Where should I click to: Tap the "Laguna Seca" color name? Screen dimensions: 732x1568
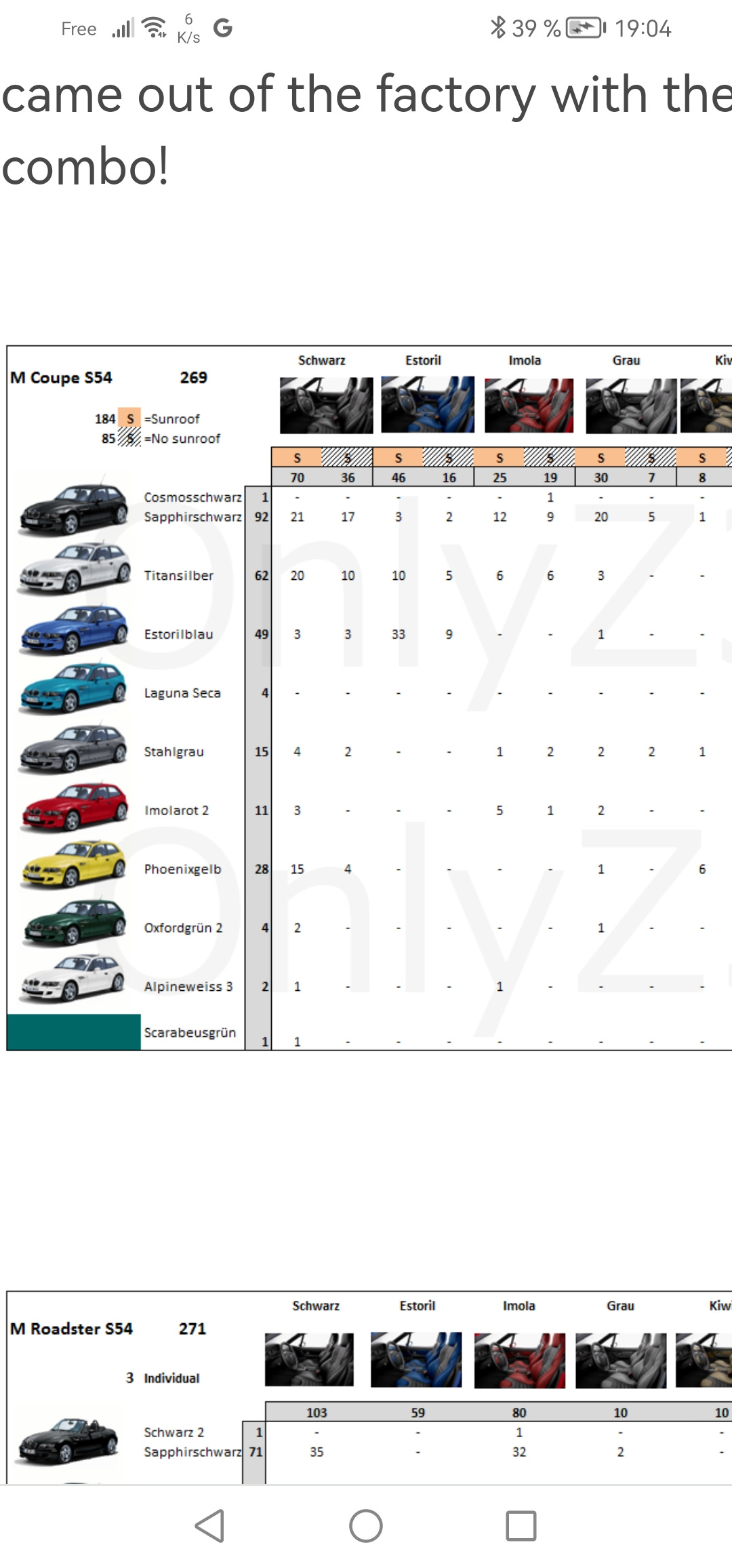pyautogui.click(x=182, y=693)
